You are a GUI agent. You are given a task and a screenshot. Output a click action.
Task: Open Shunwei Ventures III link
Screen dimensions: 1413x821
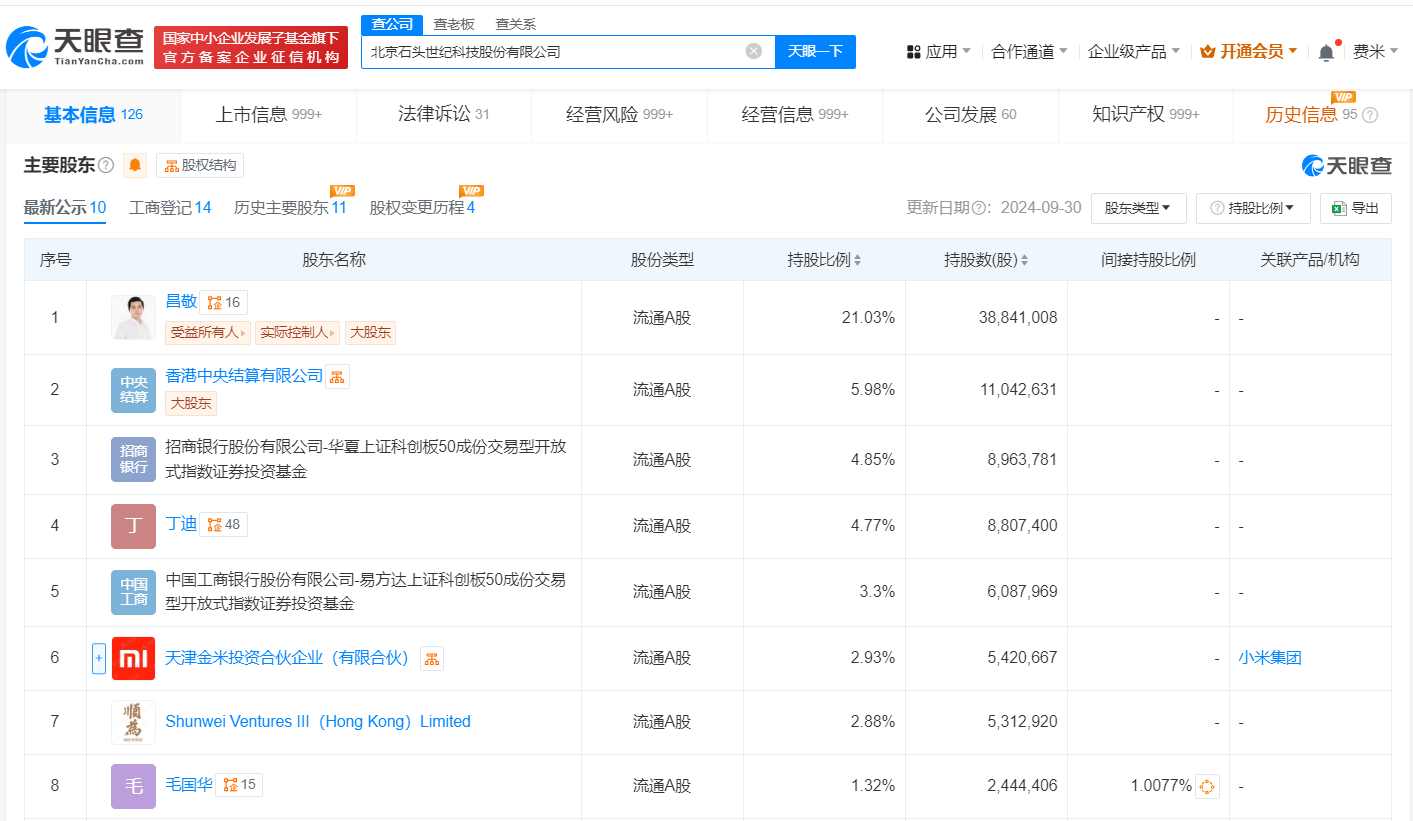tap(318, 722)
